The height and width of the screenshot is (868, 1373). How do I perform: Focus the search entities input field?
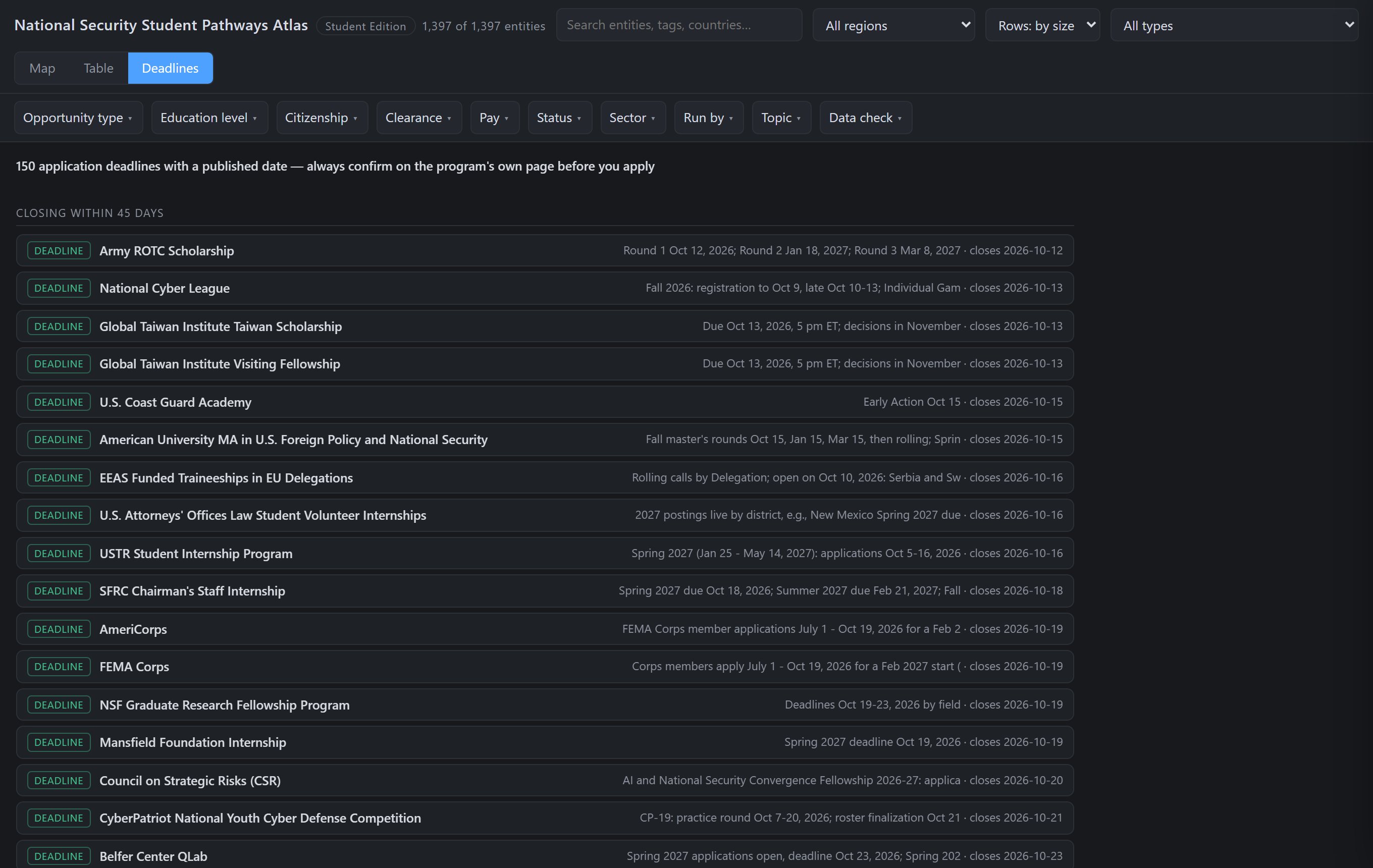pos(678,25)
